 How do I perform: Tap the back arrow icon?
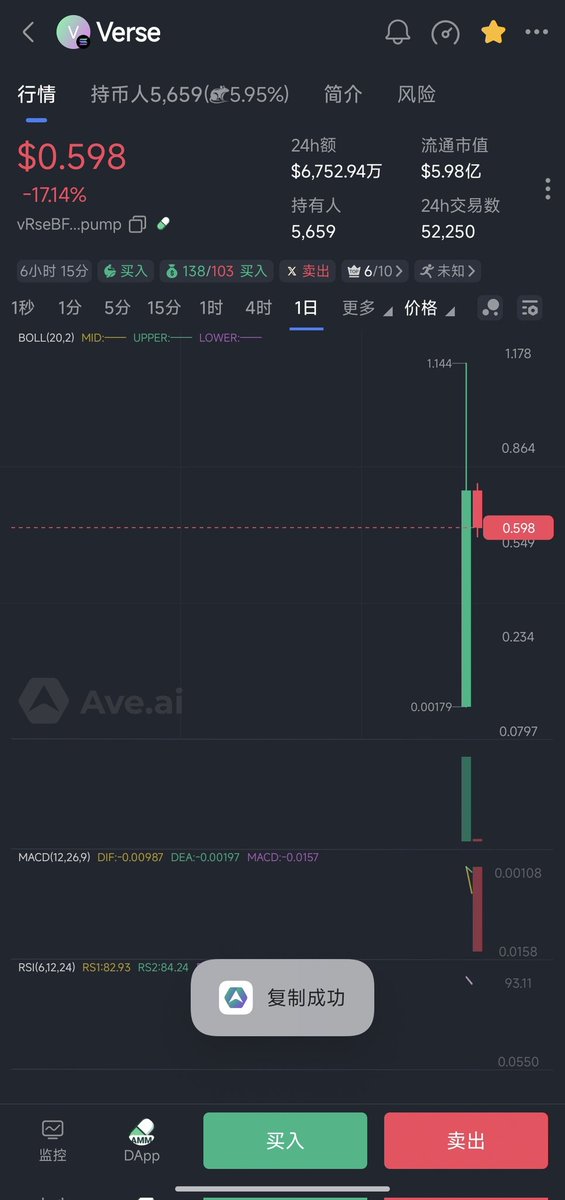29,32
